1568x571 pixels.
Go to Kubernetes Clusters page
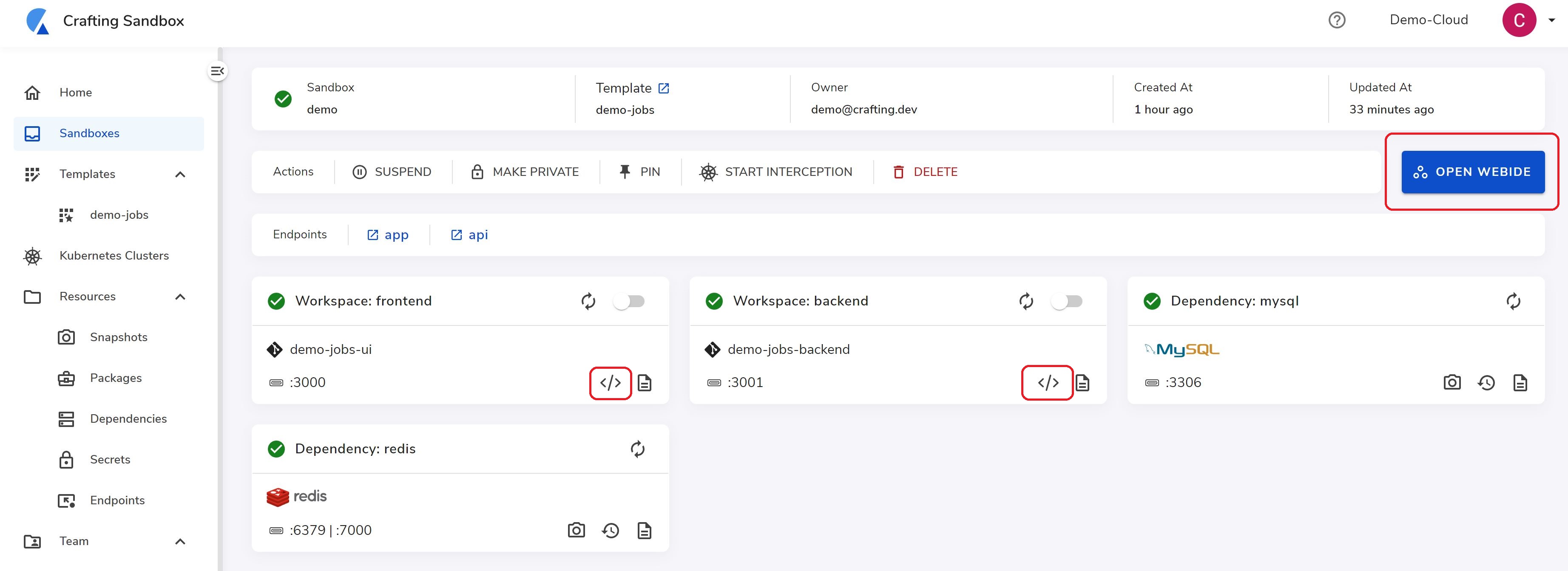(114, 256)
